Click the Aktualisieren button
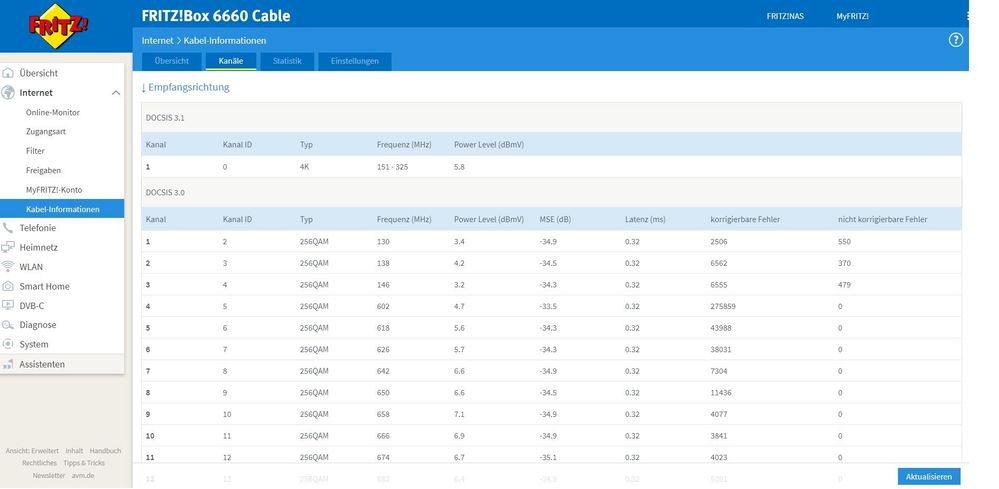 pos(928,477)
